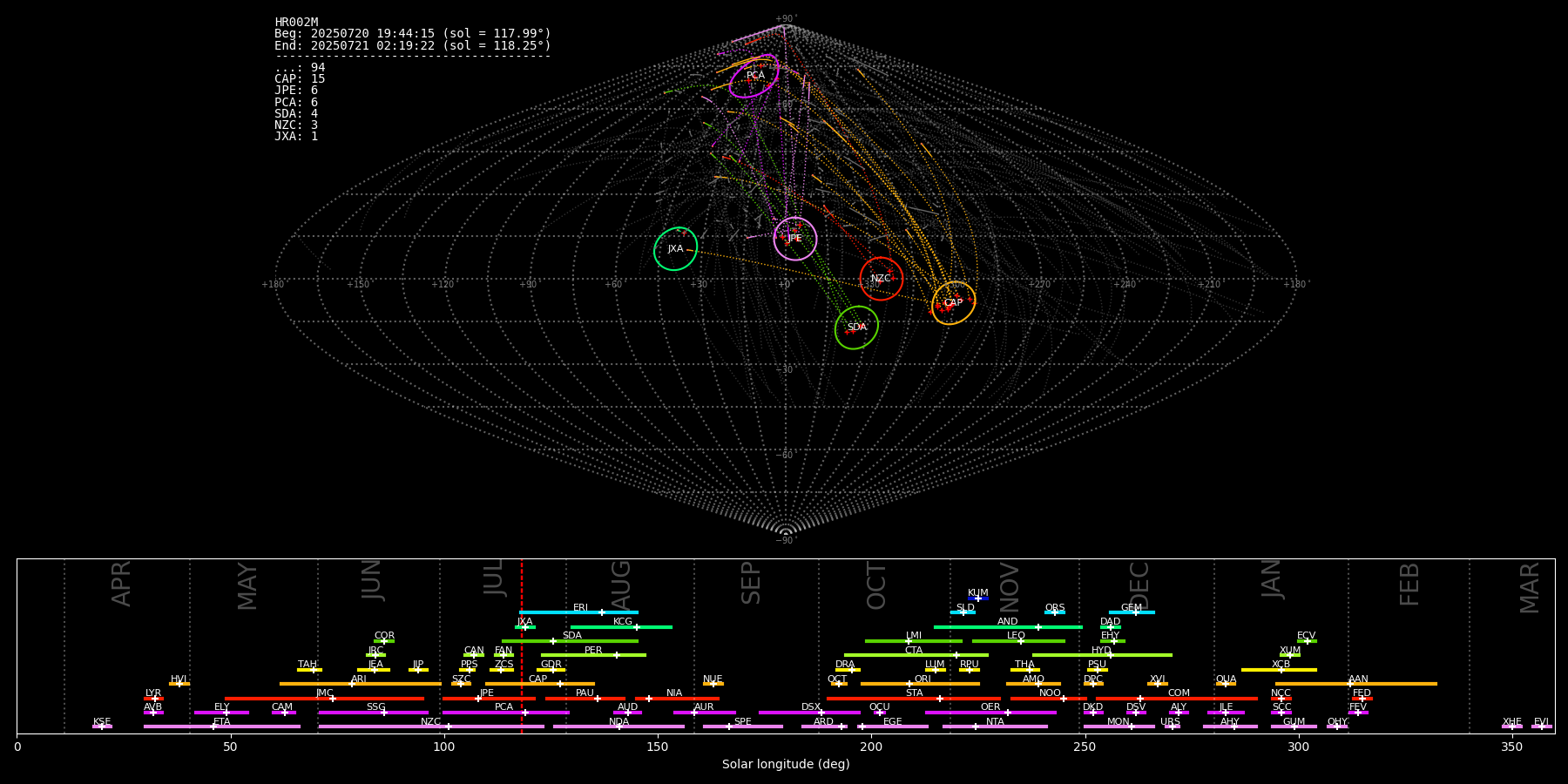Select the 'CAP: 15' count entry

pos(300,79)
